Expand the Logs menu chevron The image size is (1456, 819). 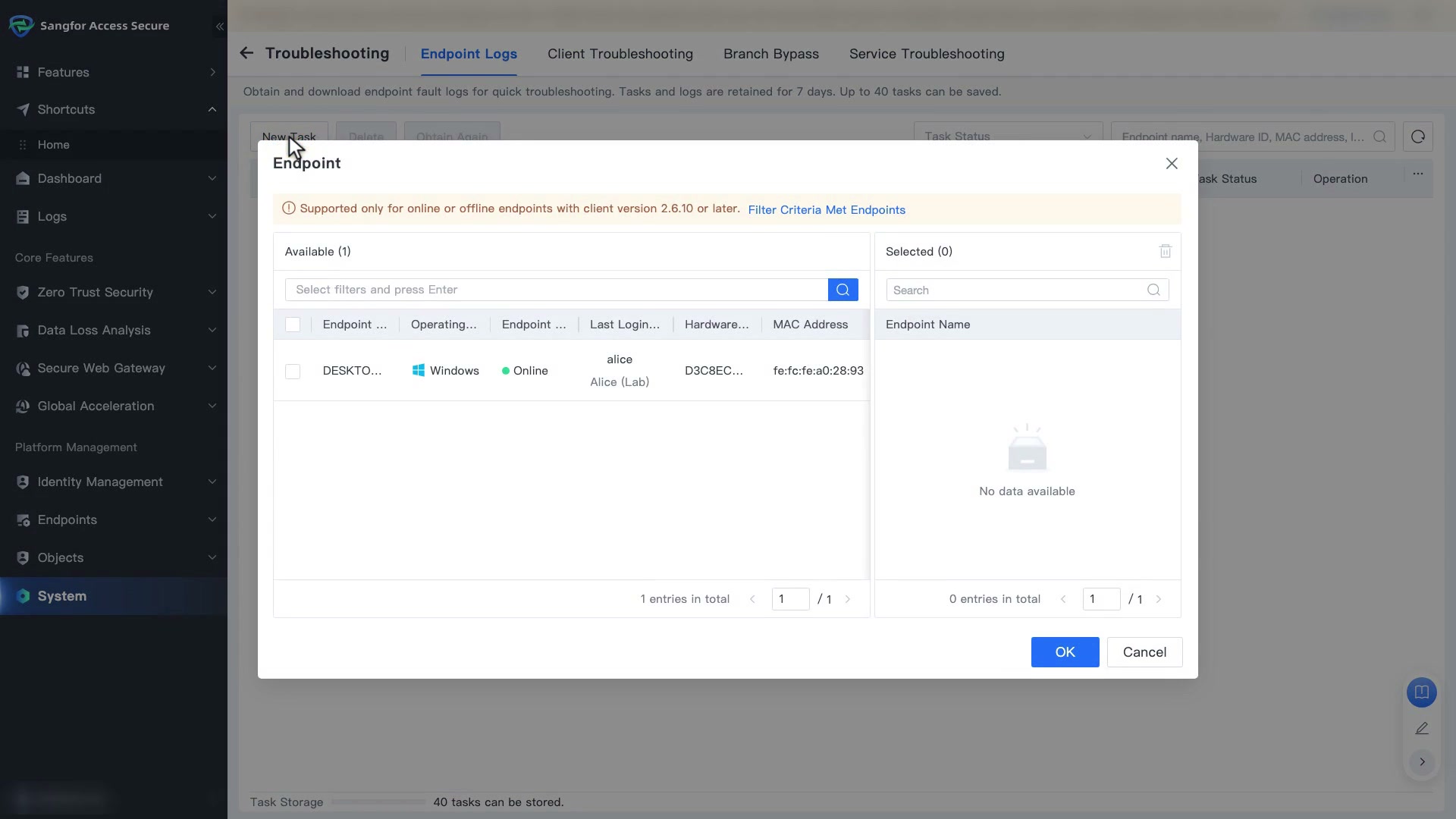(x=212, y=216)
